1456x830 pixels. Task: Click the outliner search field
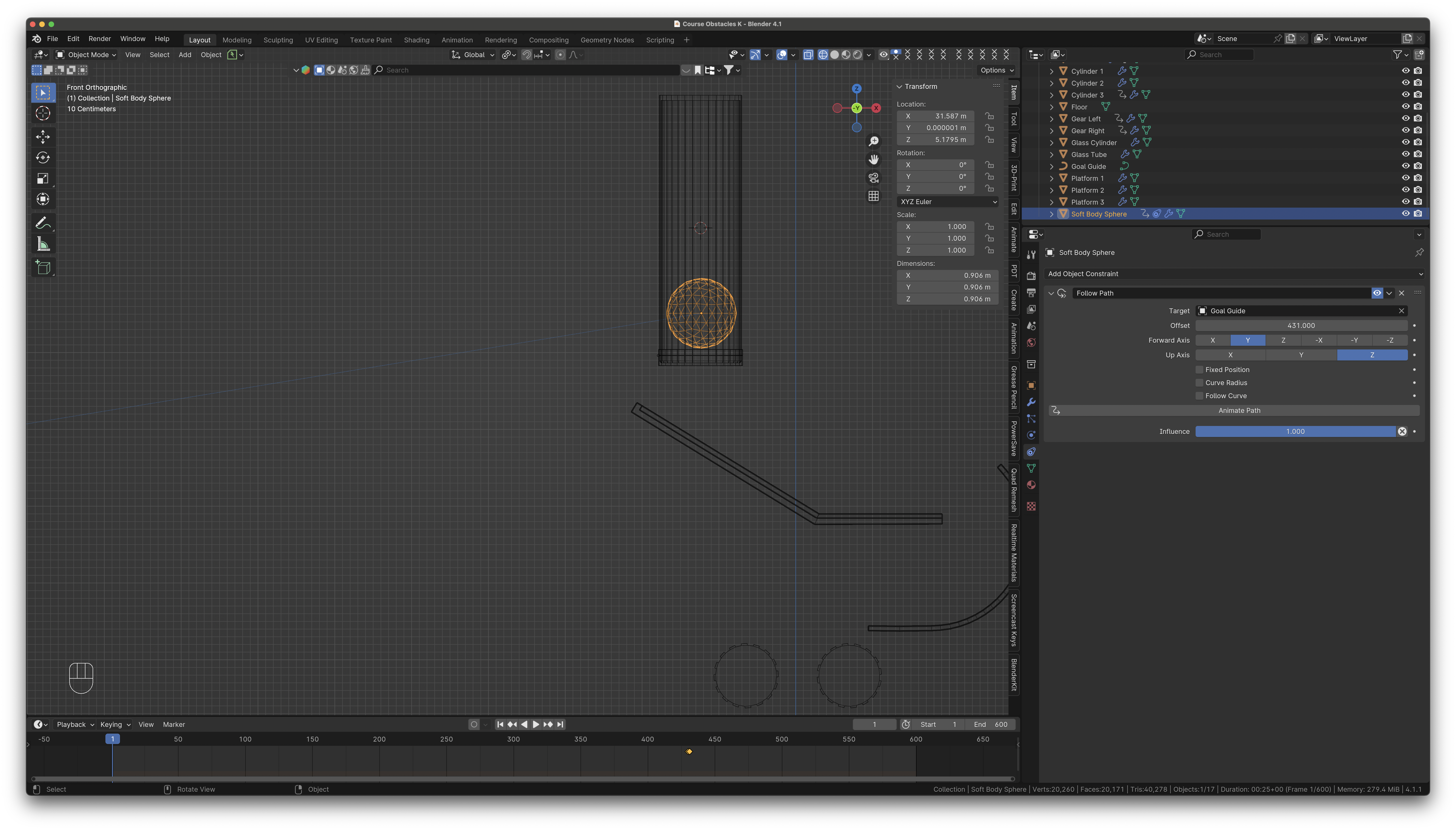pyautogui.click(x=1219, y=55)
